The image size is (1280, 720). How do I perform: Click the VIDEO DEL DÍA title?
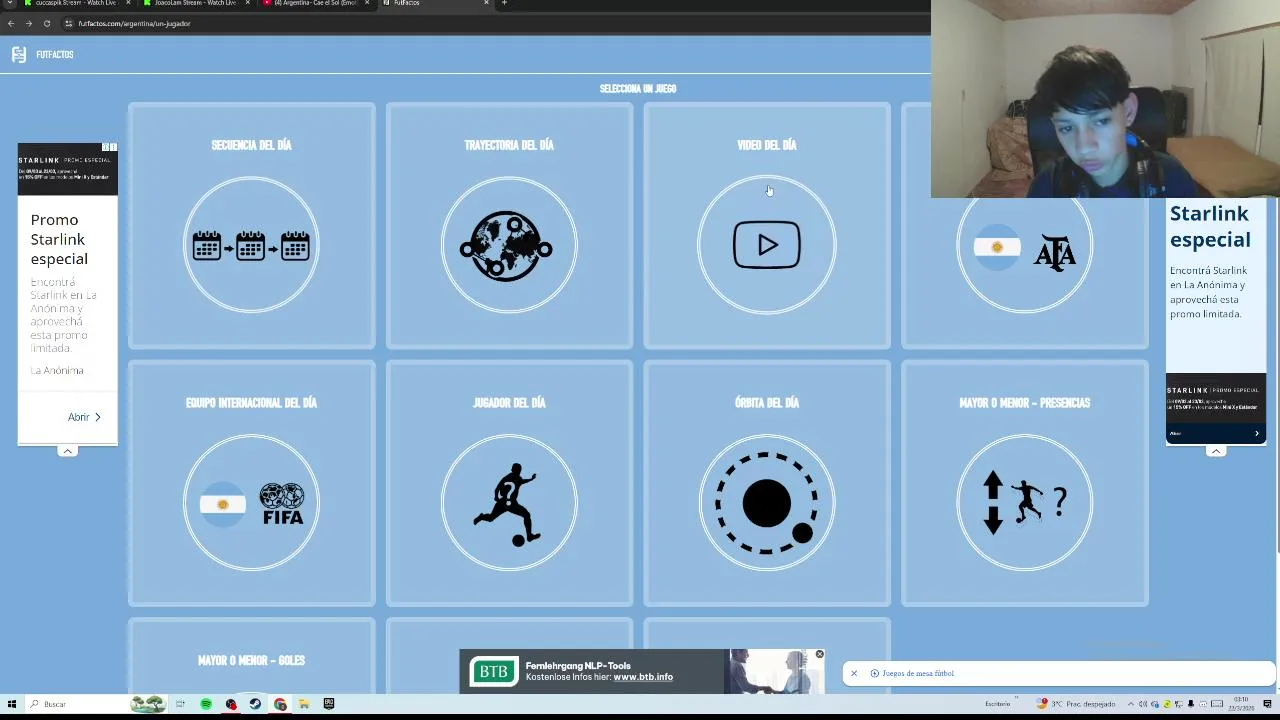coord(767,145)
